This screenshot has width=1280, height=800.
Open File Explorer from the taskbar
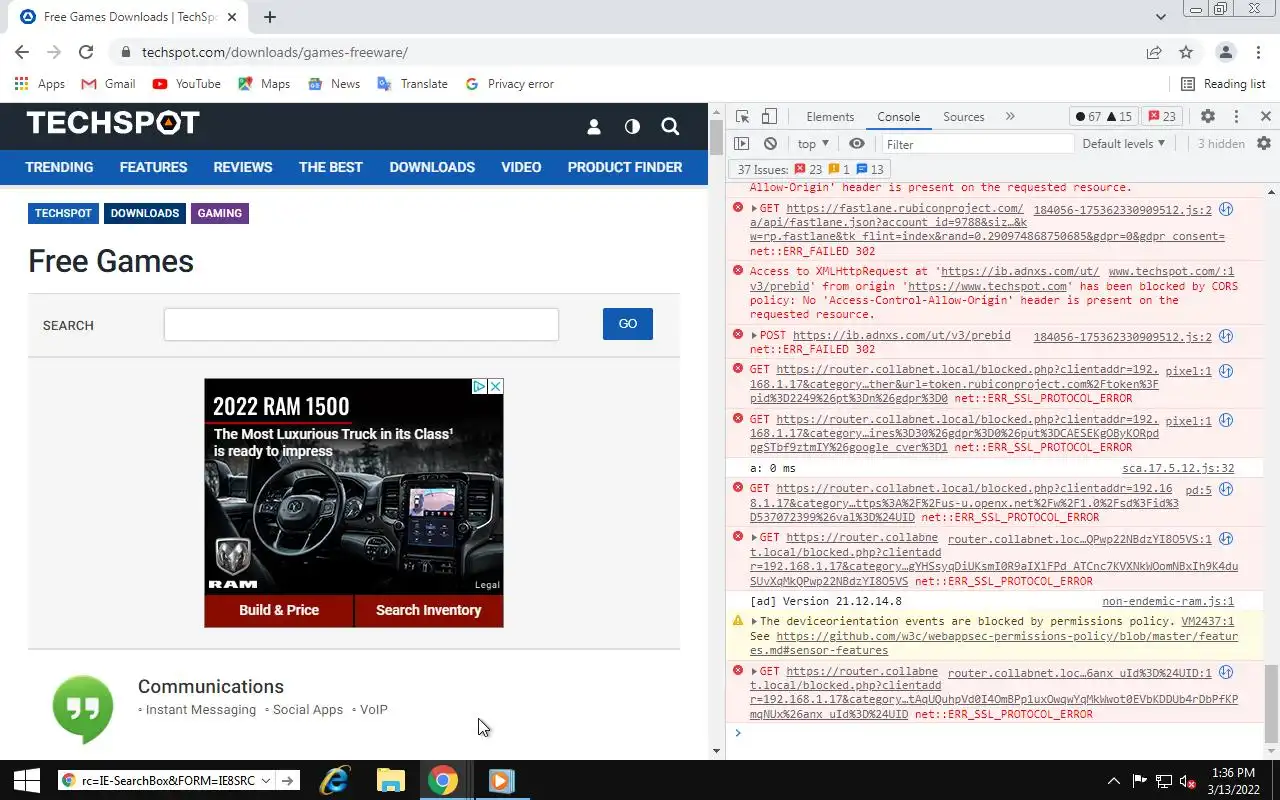coord(390,780)
